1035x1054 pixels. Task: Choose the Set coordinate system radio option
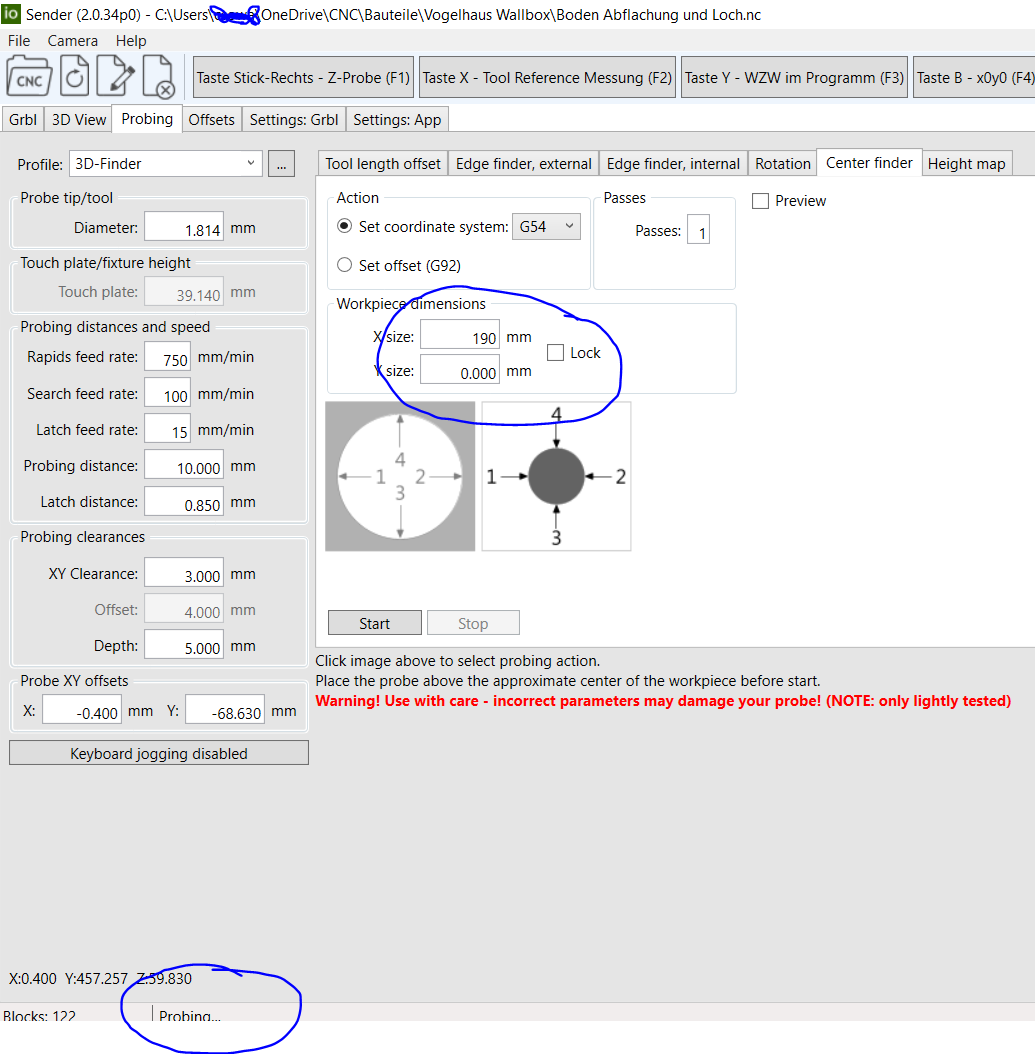click(x=345, y=227)
